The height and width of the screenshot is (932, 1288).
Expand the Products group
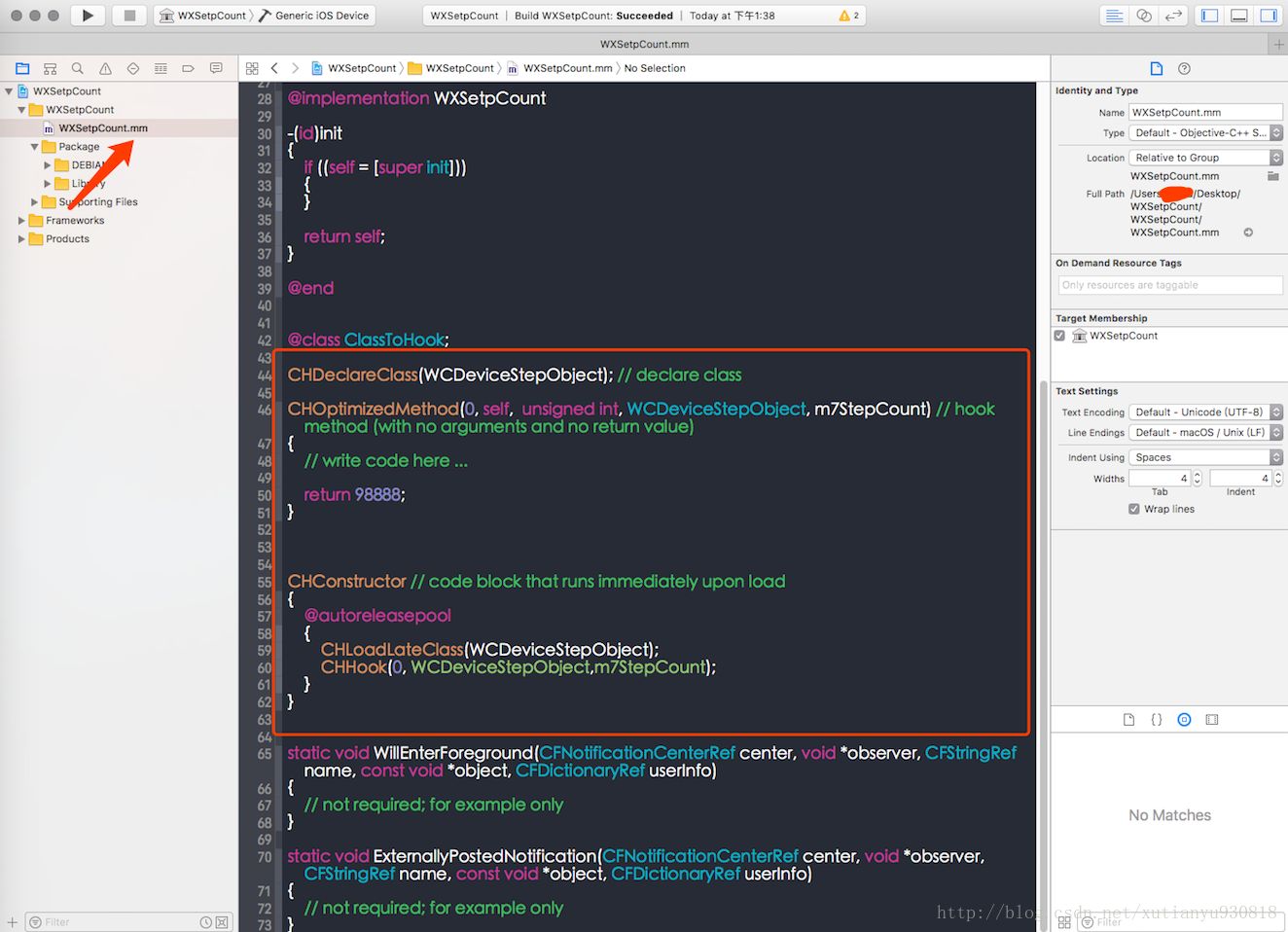tap(21, 239)
